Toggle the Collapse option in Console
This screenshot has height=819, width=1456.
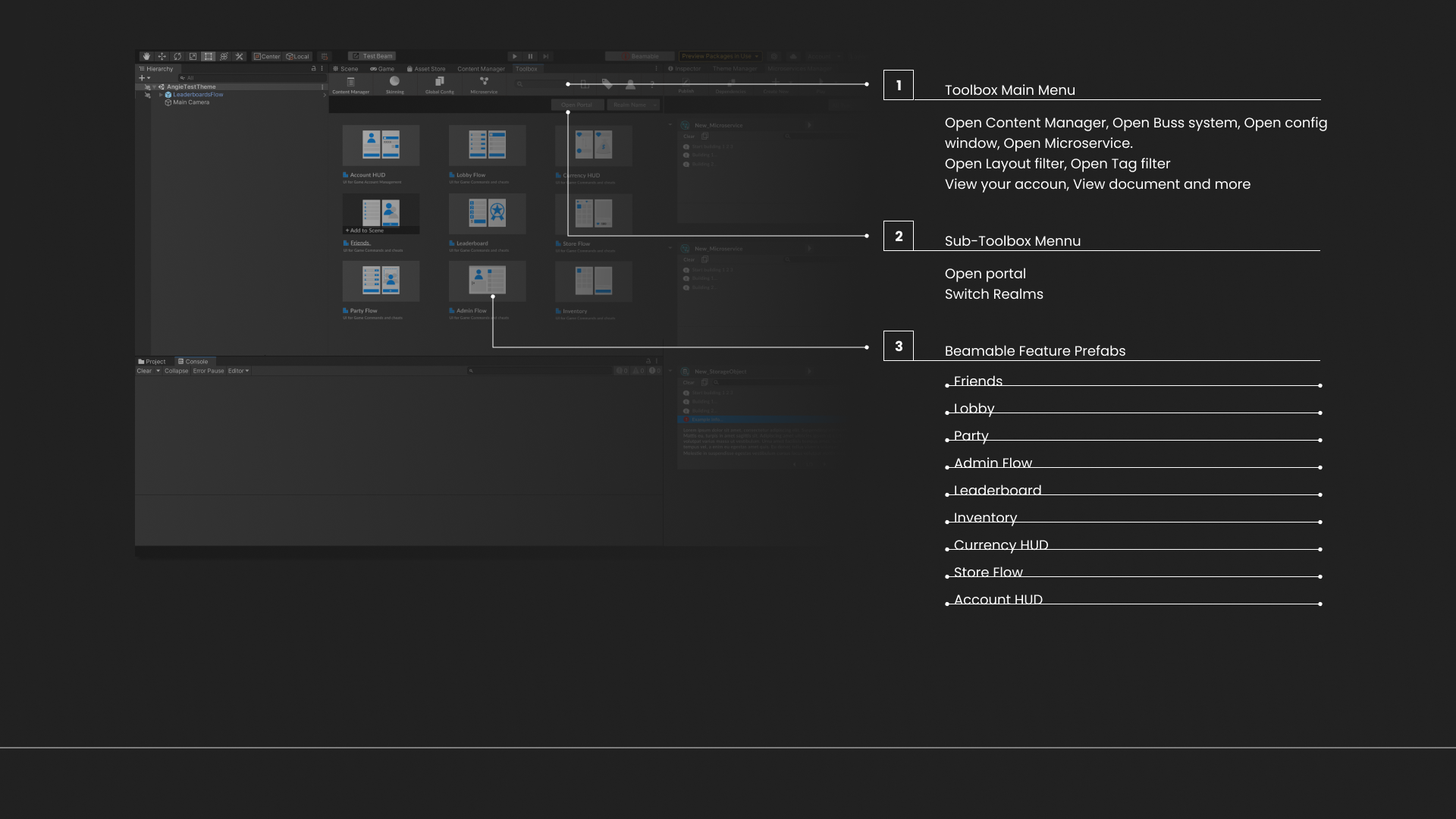coord(176,371)
